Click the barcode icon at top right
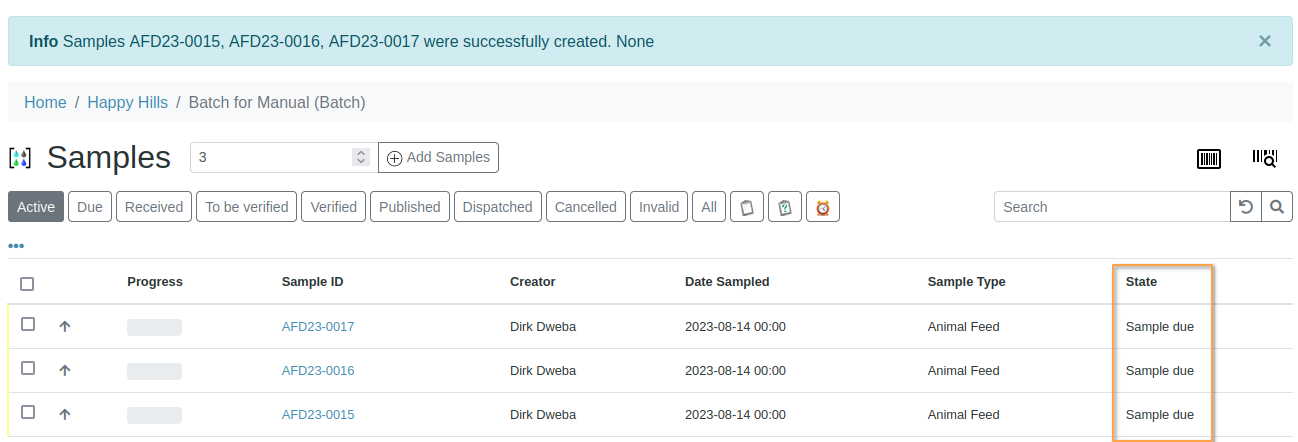Image resolution: width=1298 pixels, height=442 pixels. tap(1209, 158)
